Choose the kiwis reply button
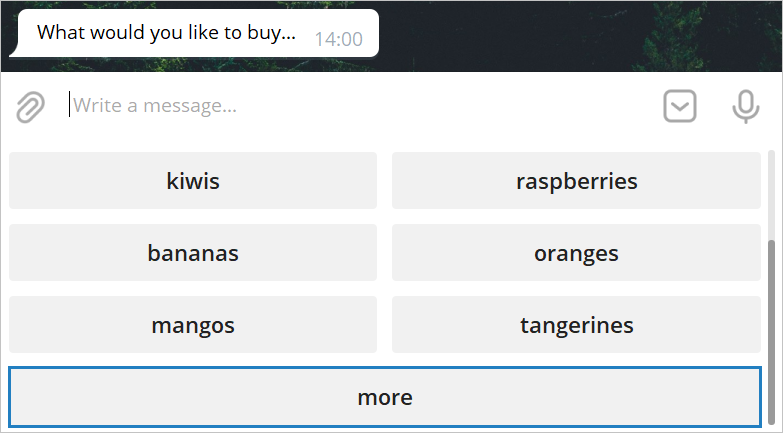 pyautogui.click(x=193, y=181)
